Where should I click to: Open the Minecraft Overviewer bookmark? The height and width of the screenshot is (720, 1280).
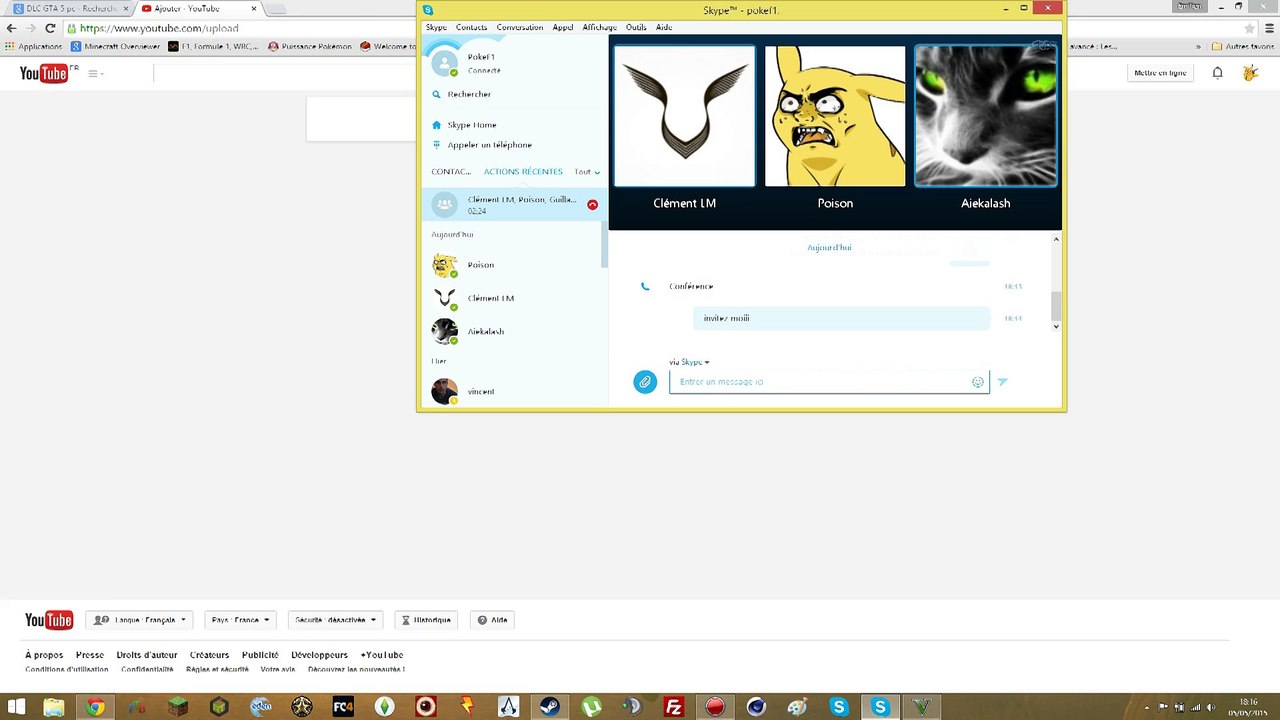coord(115,46)
